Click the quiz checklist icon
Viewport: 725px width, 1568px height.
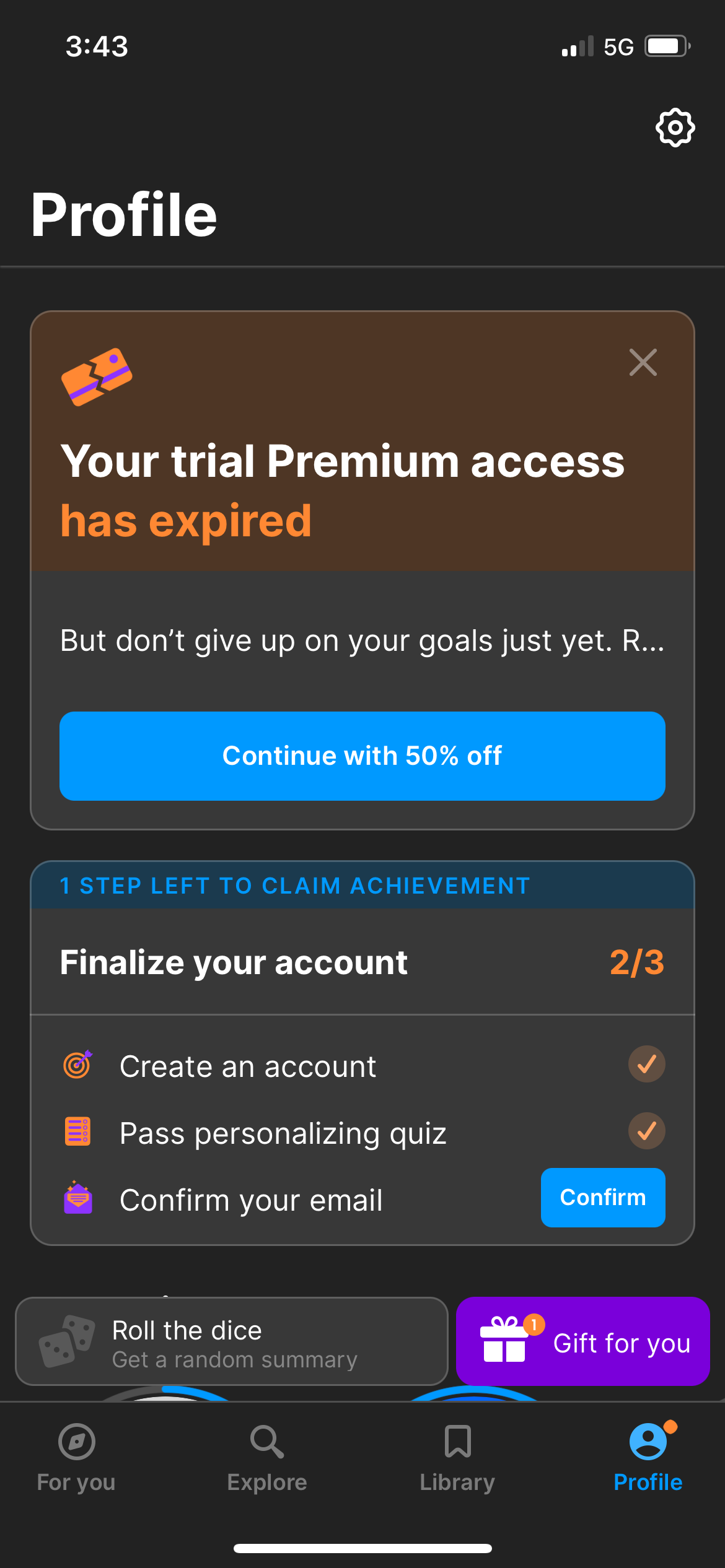(x=77, y=1132)
